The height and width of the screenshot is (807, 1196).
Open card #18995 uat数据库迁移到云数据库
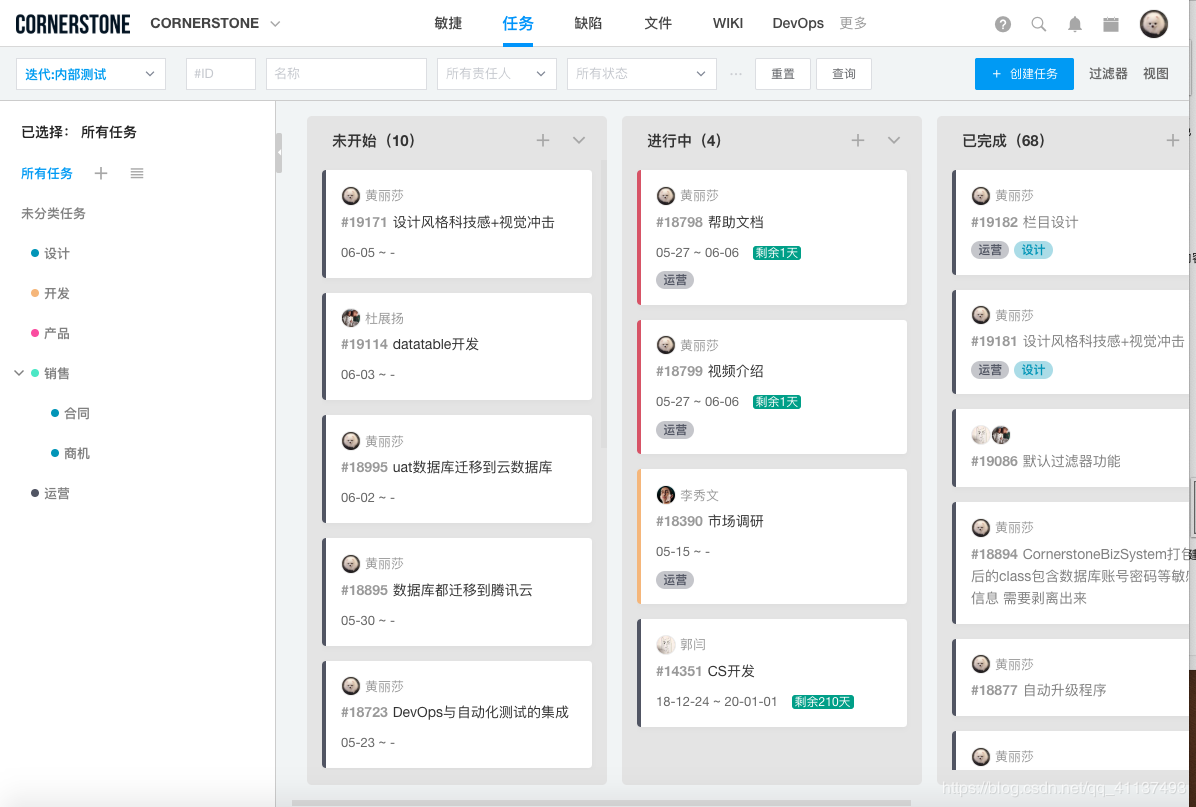click(x=458, y=468)
